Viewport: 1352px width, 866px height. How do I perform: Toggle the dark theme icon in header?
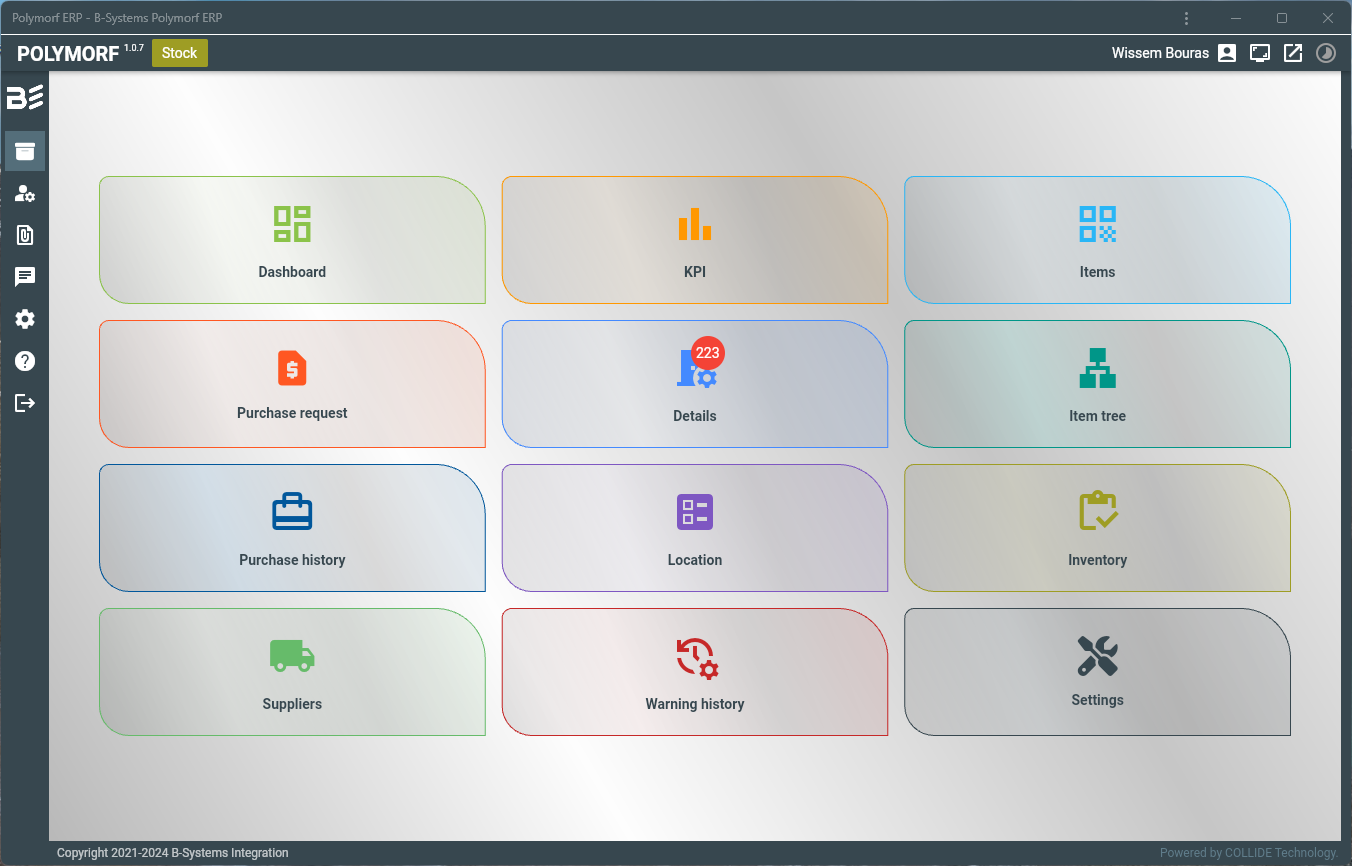pyautogui.click(x=1326, y=53)
